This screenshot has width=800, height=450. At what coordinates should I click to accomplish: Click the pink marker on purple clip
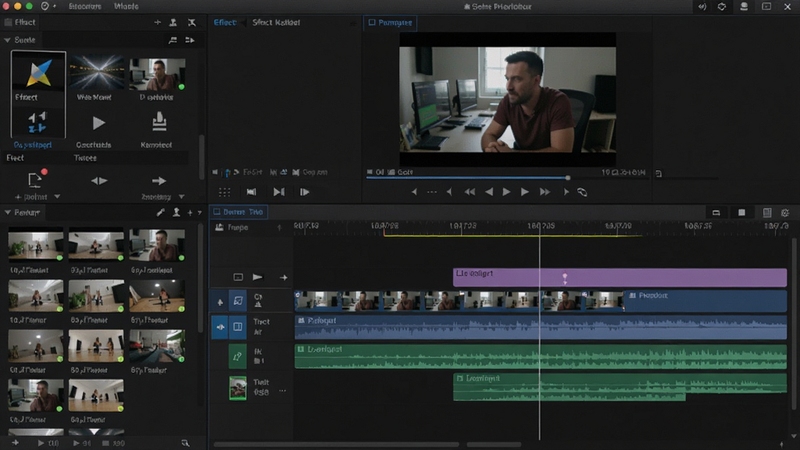[x=565, y=278]
